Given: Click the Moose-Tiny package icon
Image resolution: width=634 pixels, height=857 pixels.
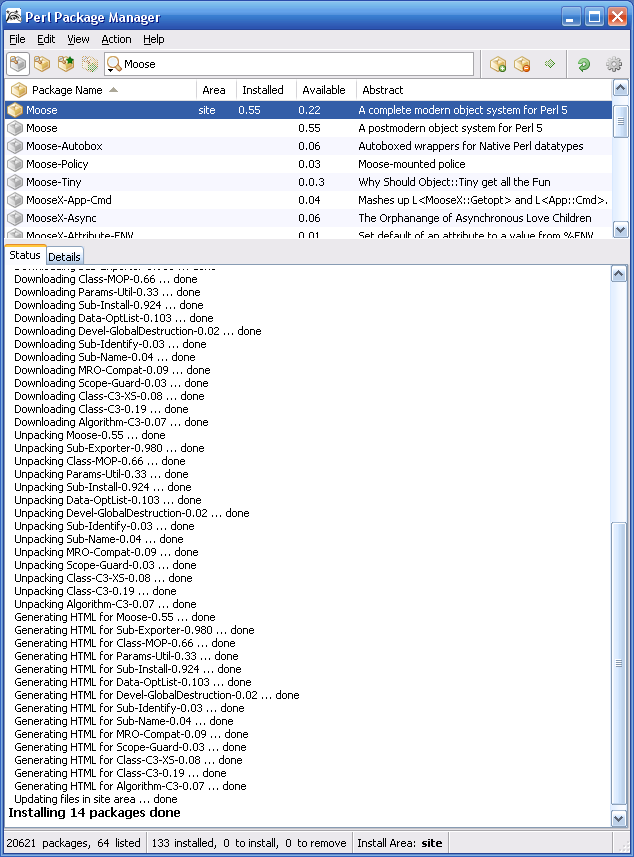Looking at the screenshot, I should coord(15,182).
